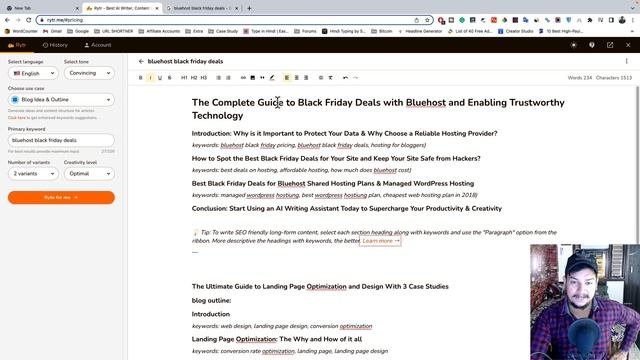Insert a bulleted list
This screenshot has width=640, height=360.
point(218,78)
